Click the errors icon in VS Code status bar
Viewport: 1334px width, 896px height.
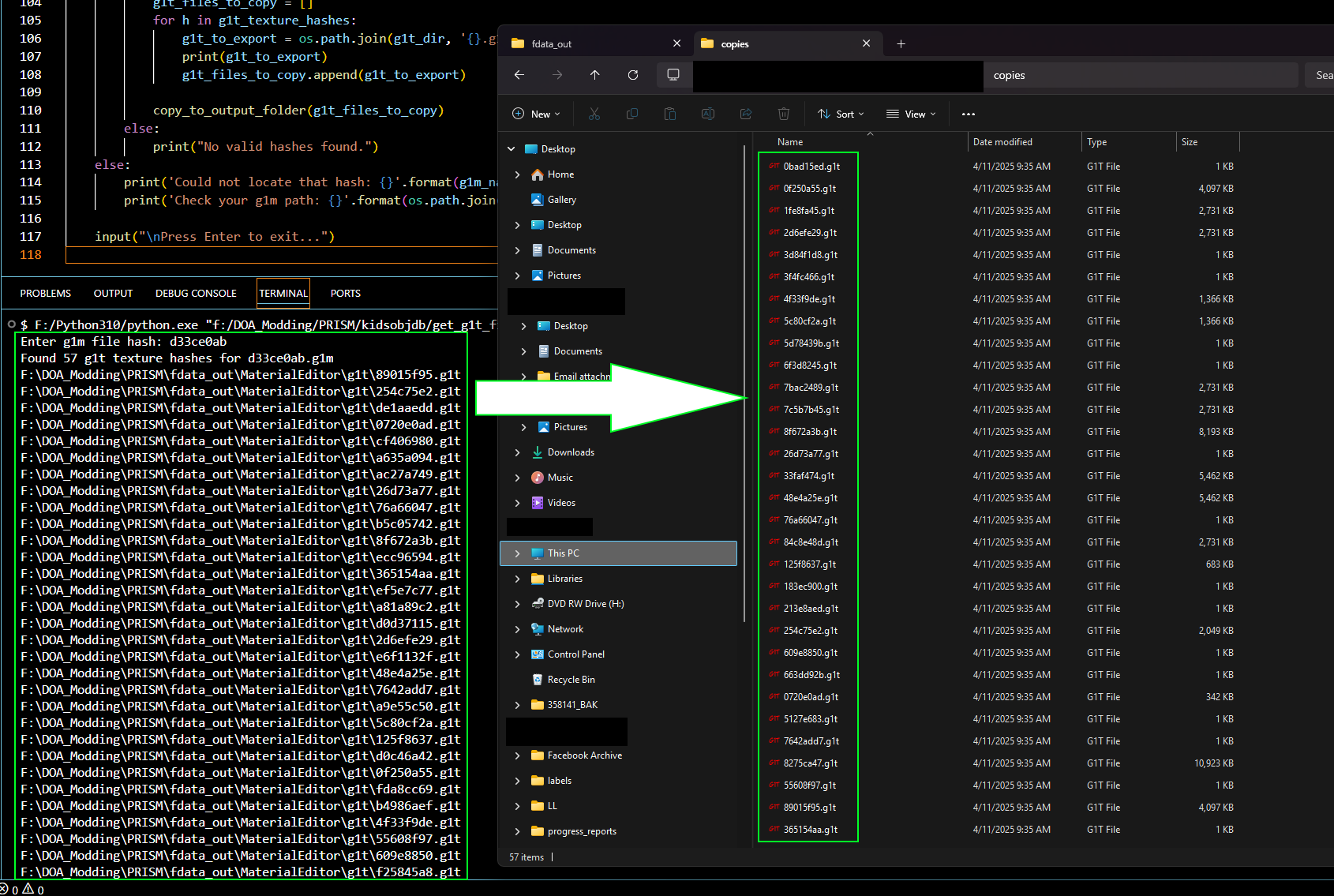tap(4, 889)
